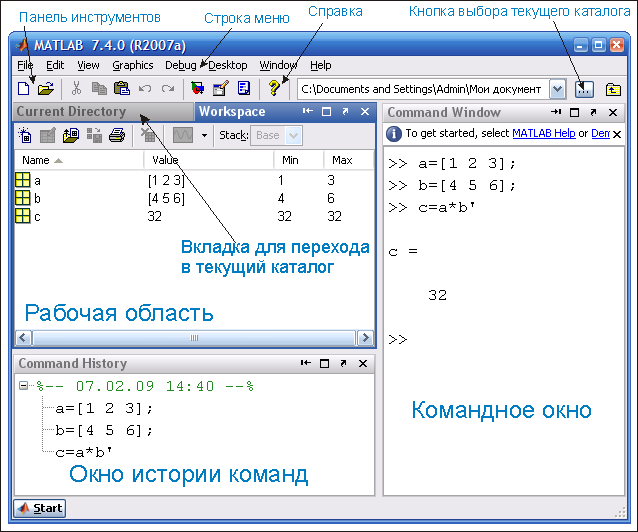638x532 pixels.
Task: Select variable a in Workspace
Action: click(194, 180)
